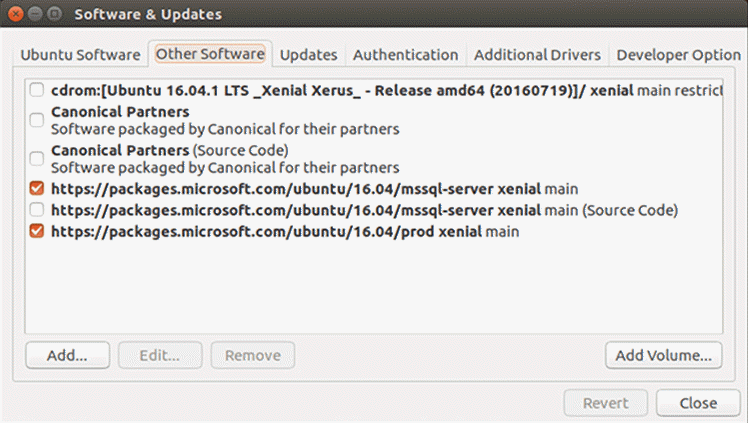Select the 'Canonical Partners (Source Code)' row text
Image resolution: width=748 pixels, height=423 pixels.
tap(225, 159)
